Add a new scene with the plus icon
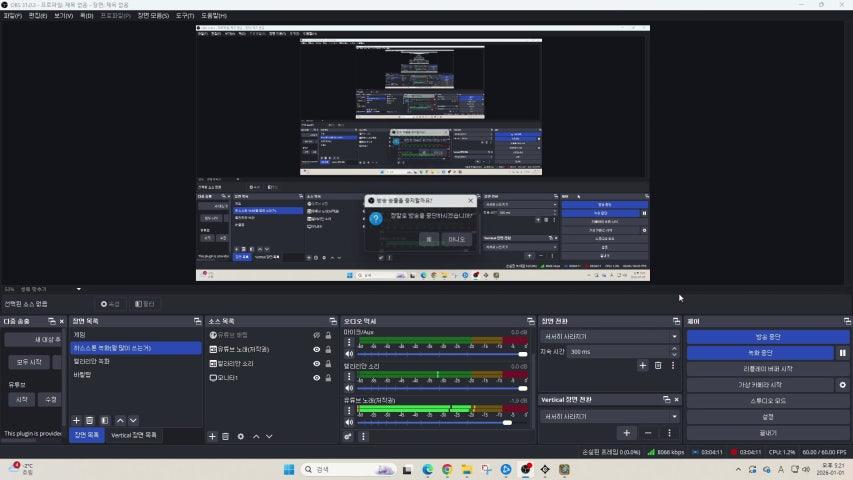Screen dimensions: 853x480 tap(76, 420)
